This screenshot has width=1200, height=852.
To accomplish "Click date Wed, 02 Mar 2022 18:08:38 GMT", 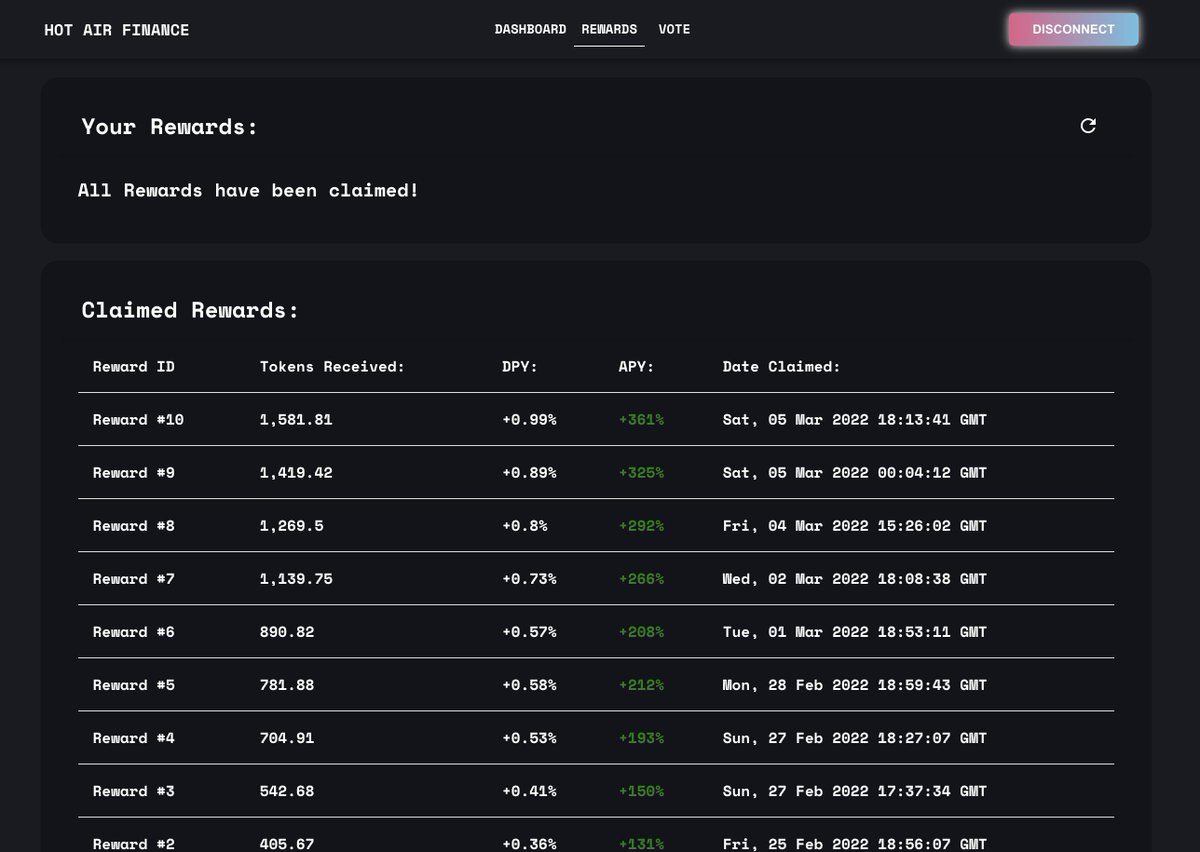I will point(855,579).
